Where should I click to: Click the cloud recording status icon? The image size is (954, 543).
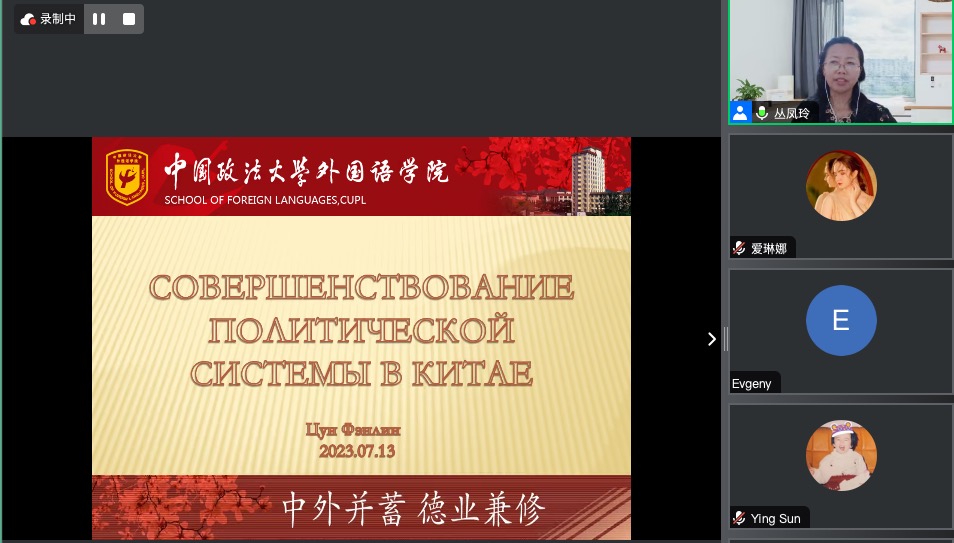[x=28, y=19]
